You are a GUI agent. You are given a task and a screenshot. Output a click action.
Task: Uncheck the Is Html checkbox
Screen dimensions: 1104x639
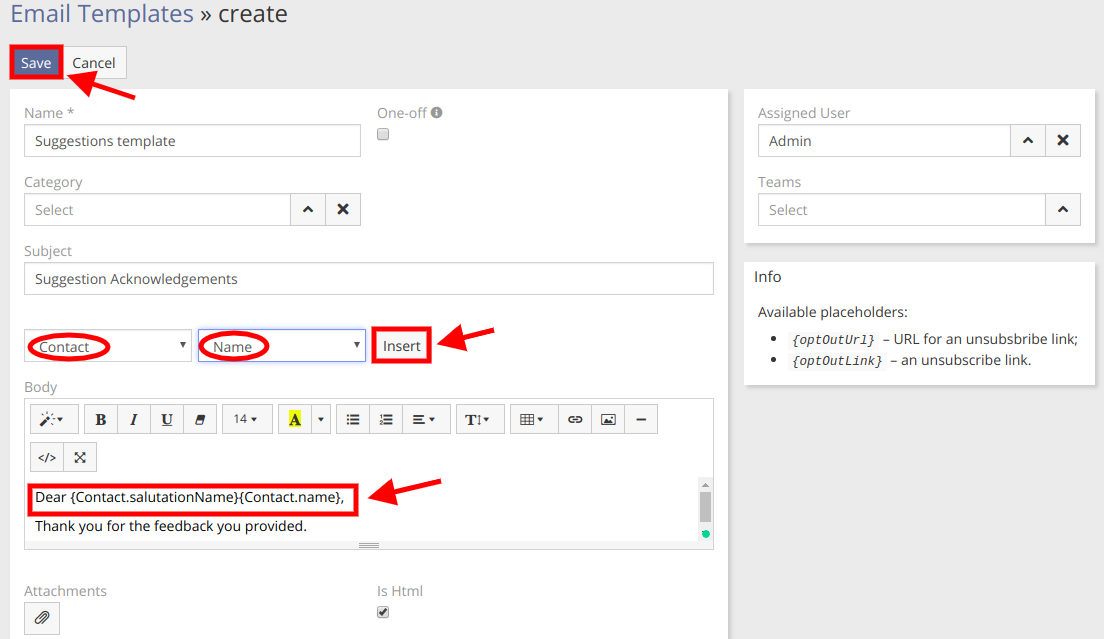(x=383, y=612)
